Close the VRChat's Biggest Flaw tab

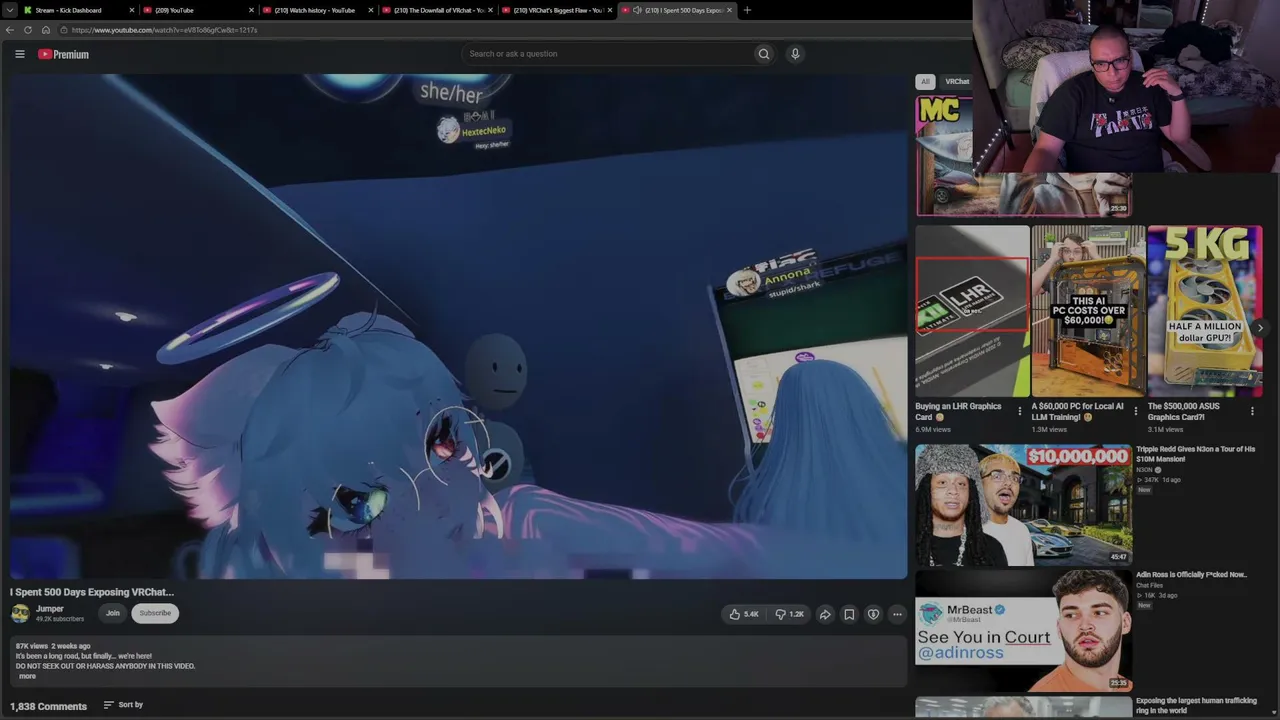610,10
